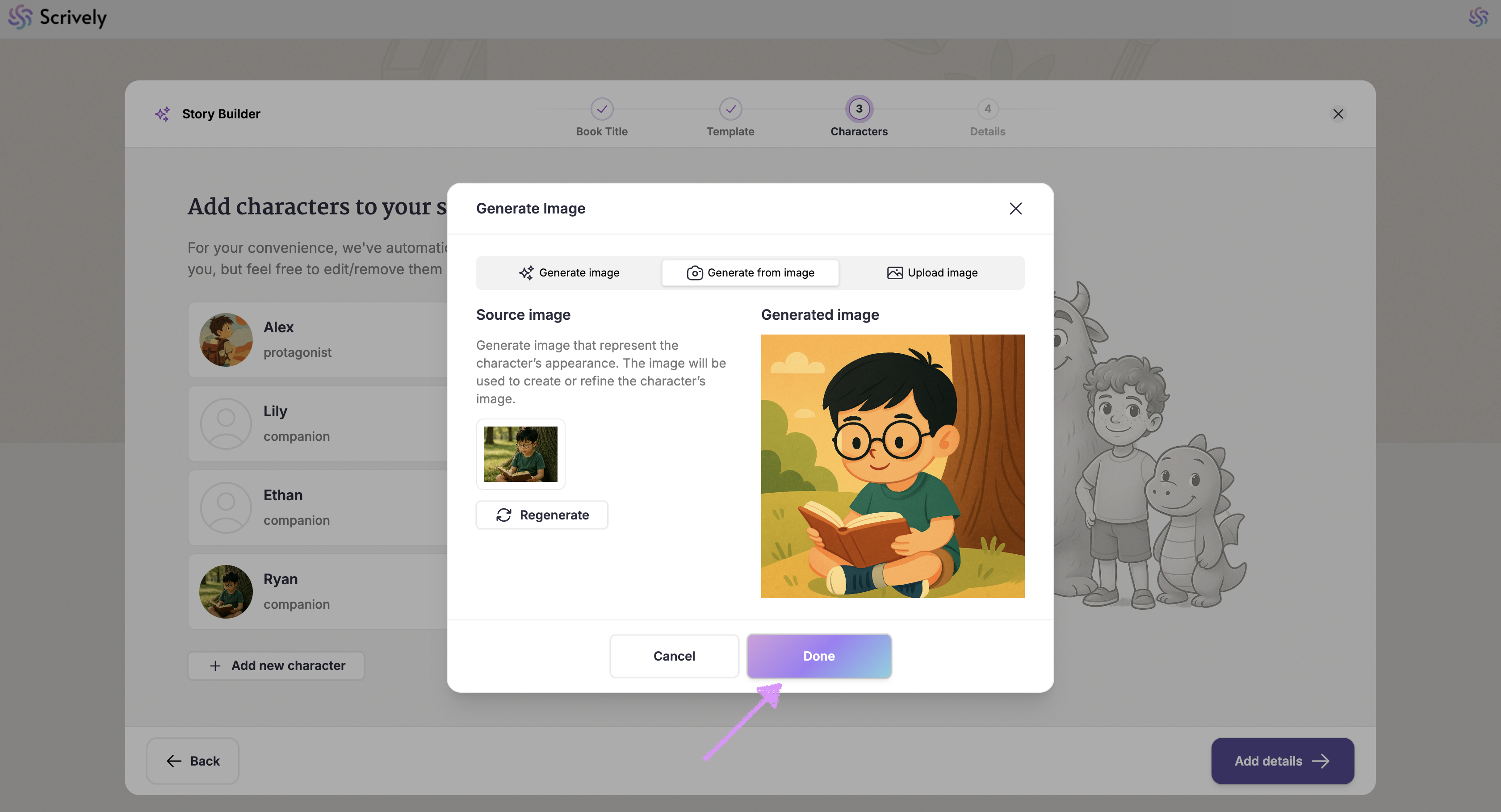Click the Back arrow button

[x=192, y=761]
